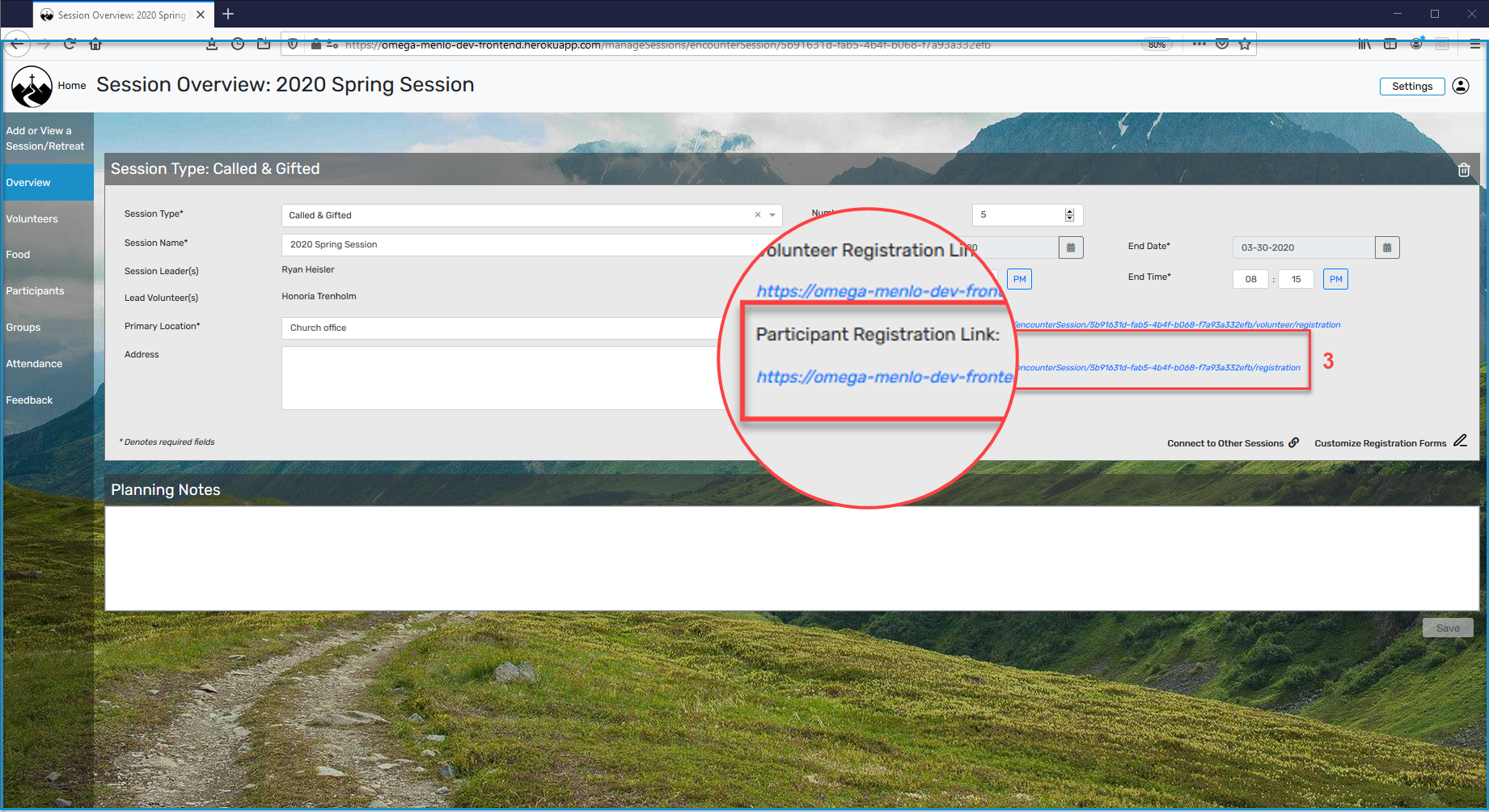
Task: Clear the Called & Gifted session type
Action: [758, 215]
